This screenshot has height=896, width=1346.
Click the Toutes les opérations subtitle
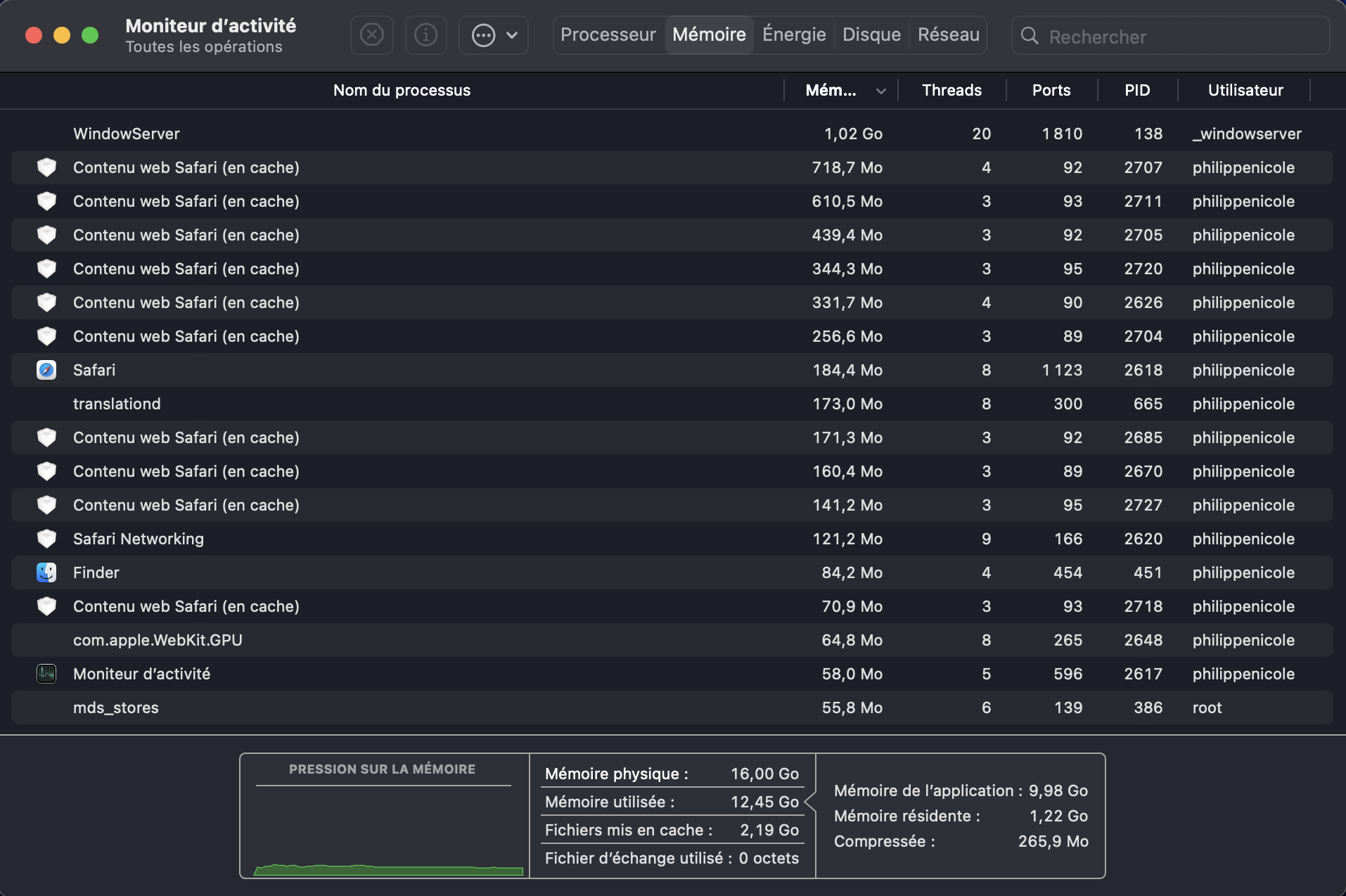[204, 47]
